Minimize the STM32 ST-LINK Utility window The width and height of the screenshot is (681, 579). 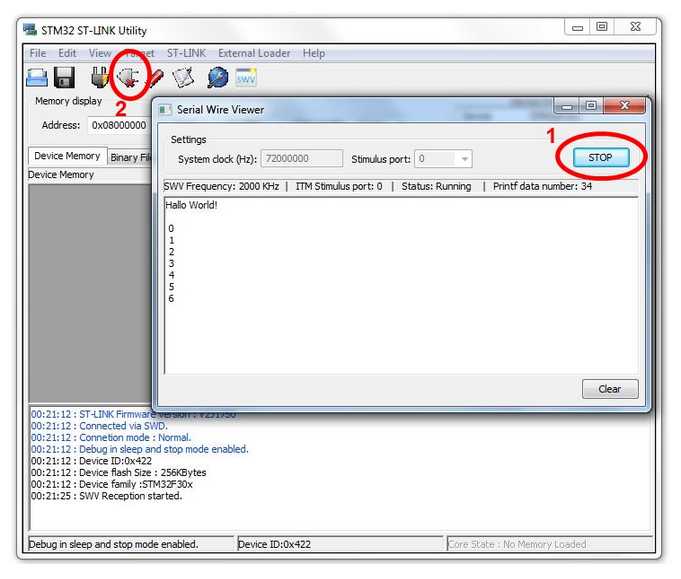click(577, 27)
